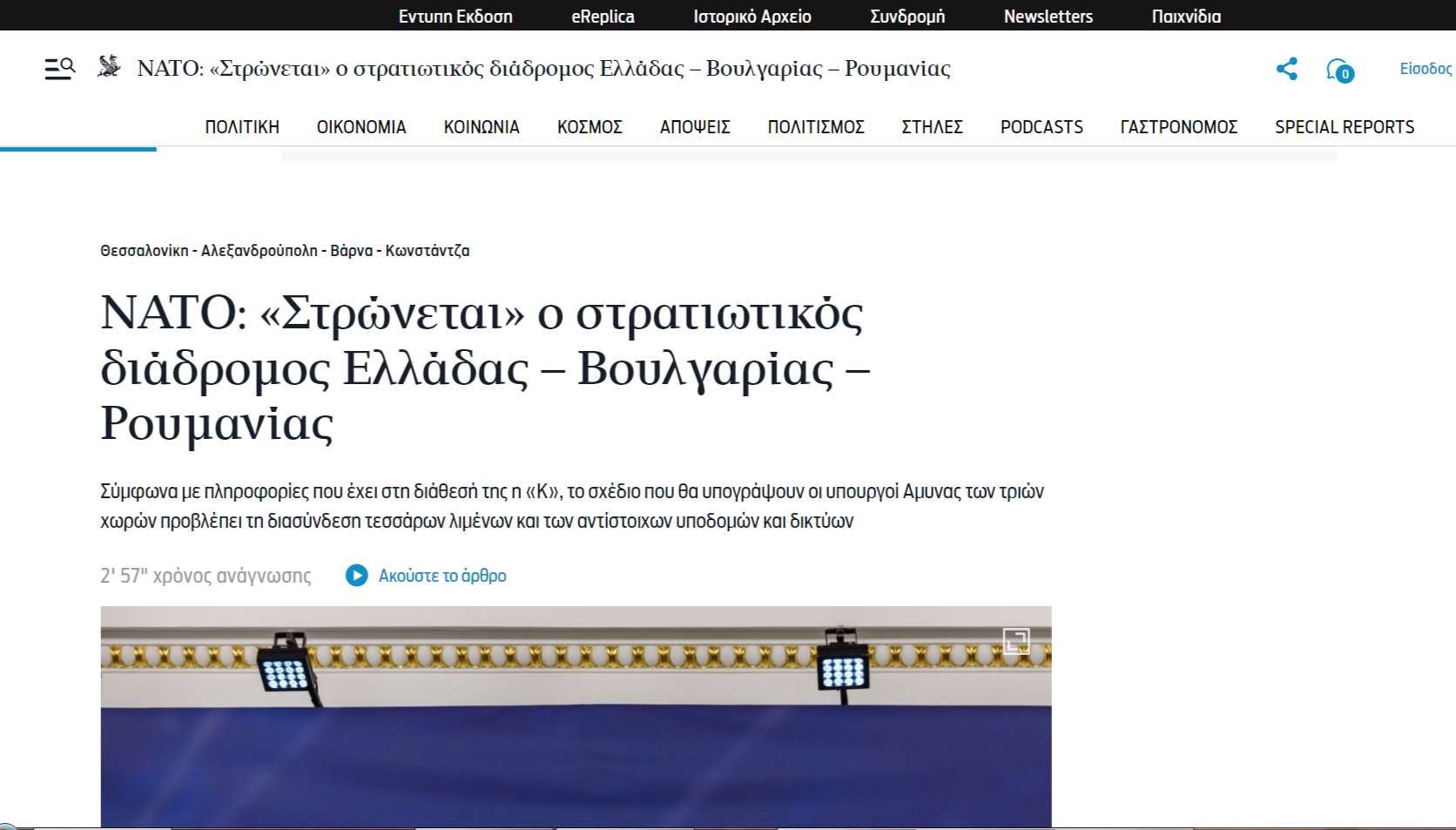Select the PODCASTS menu item
The height and width of the screenshot is (830, 1456).
coord(1041,127)
